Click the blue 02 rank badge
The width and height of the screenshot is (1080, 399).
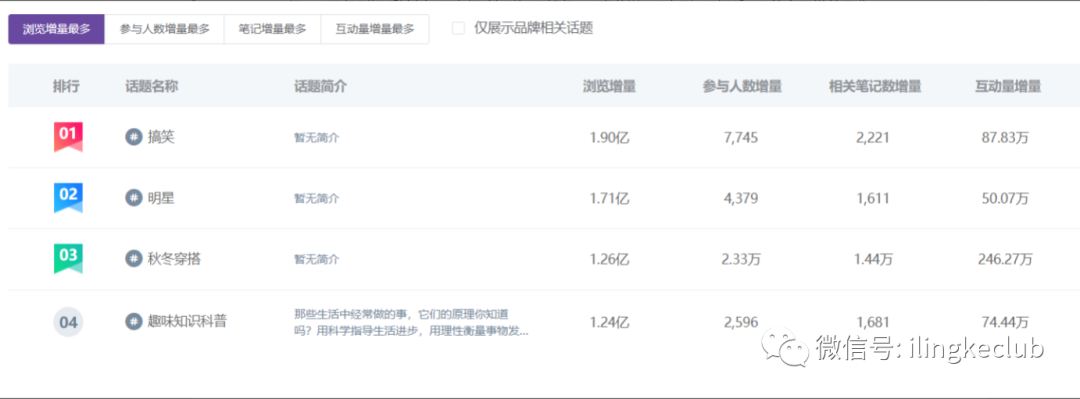68,198
